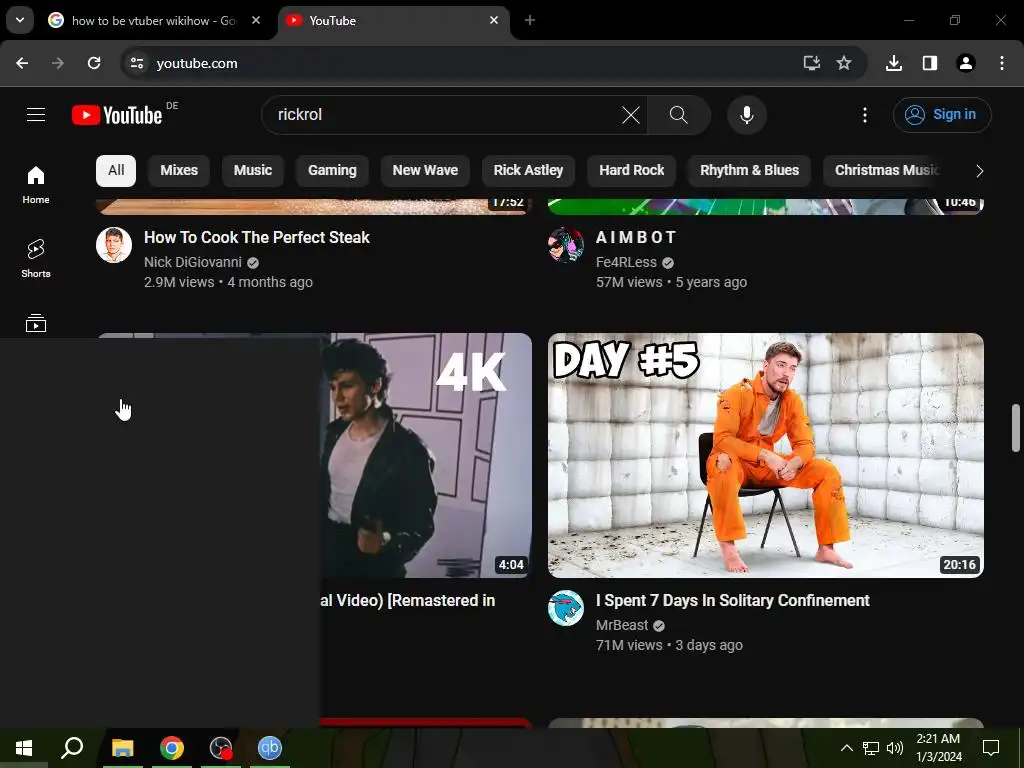
Task: View site information icon in address bar
Action: pyautogui.click(x=136, y=63)
